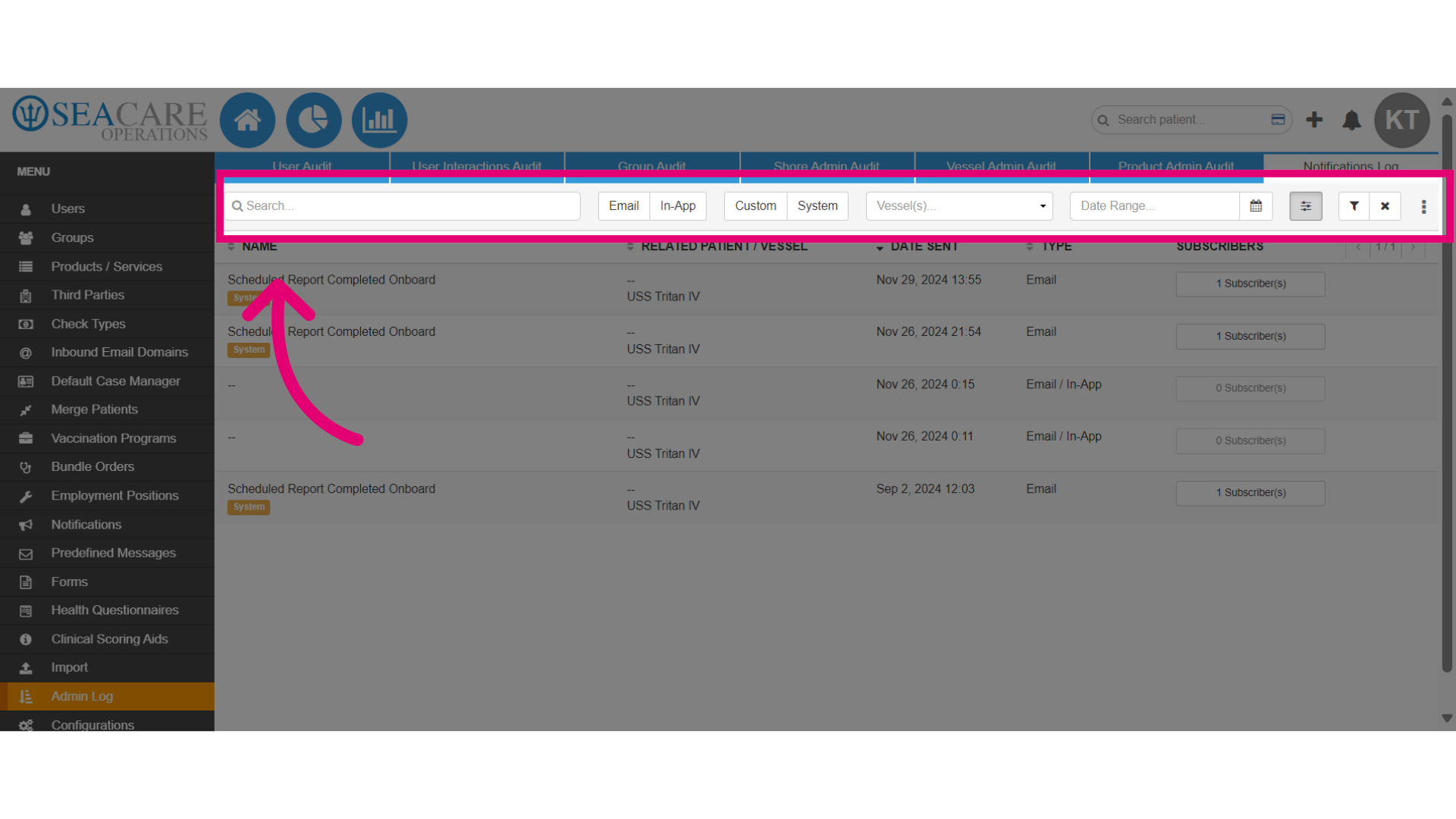Click the notifications log Search field
The image size is (1456, 819).
pyautogui.click(x=402, y=206)
